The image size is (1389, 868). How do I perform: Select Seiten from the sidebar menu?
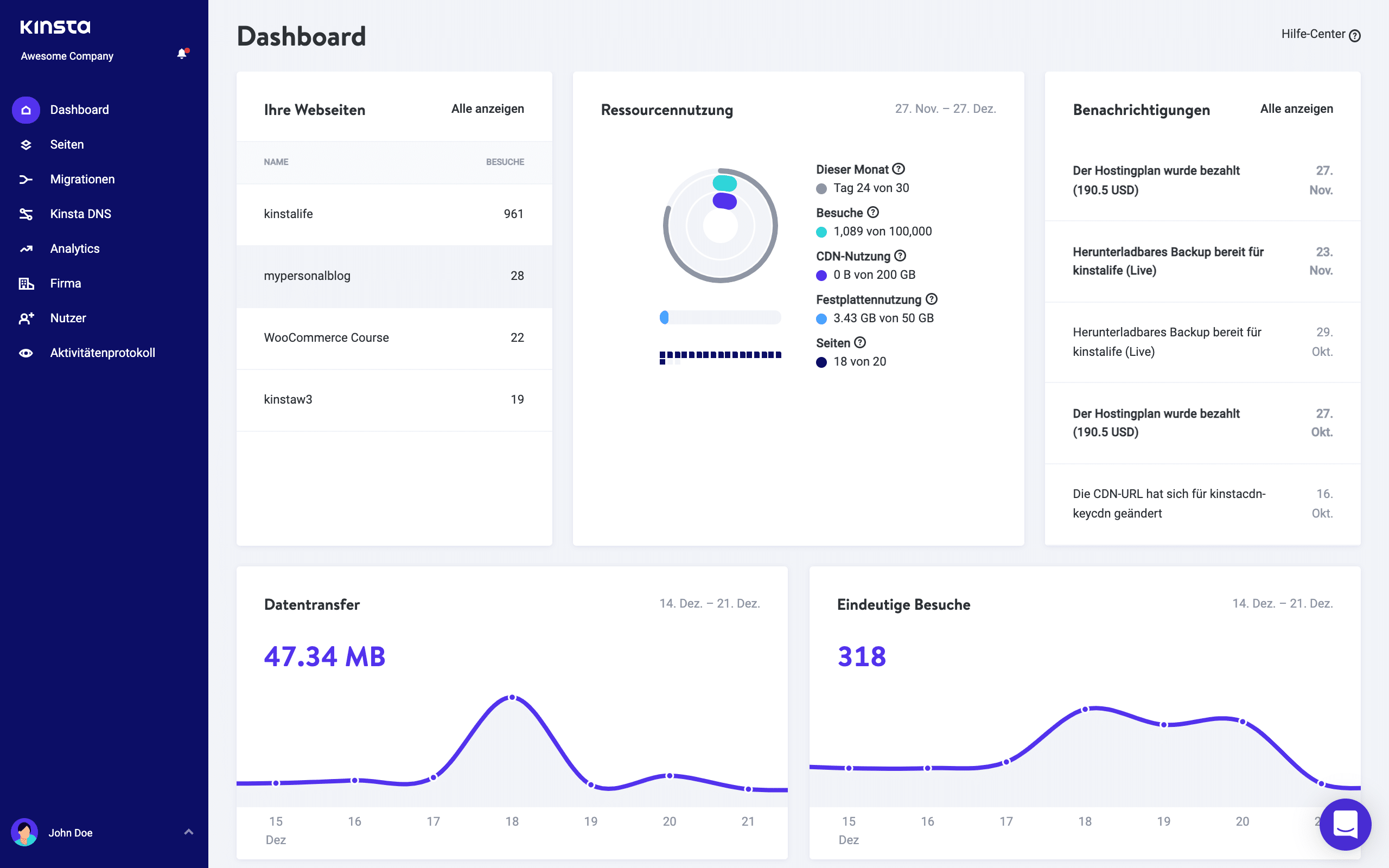click(x=67, y=145)
